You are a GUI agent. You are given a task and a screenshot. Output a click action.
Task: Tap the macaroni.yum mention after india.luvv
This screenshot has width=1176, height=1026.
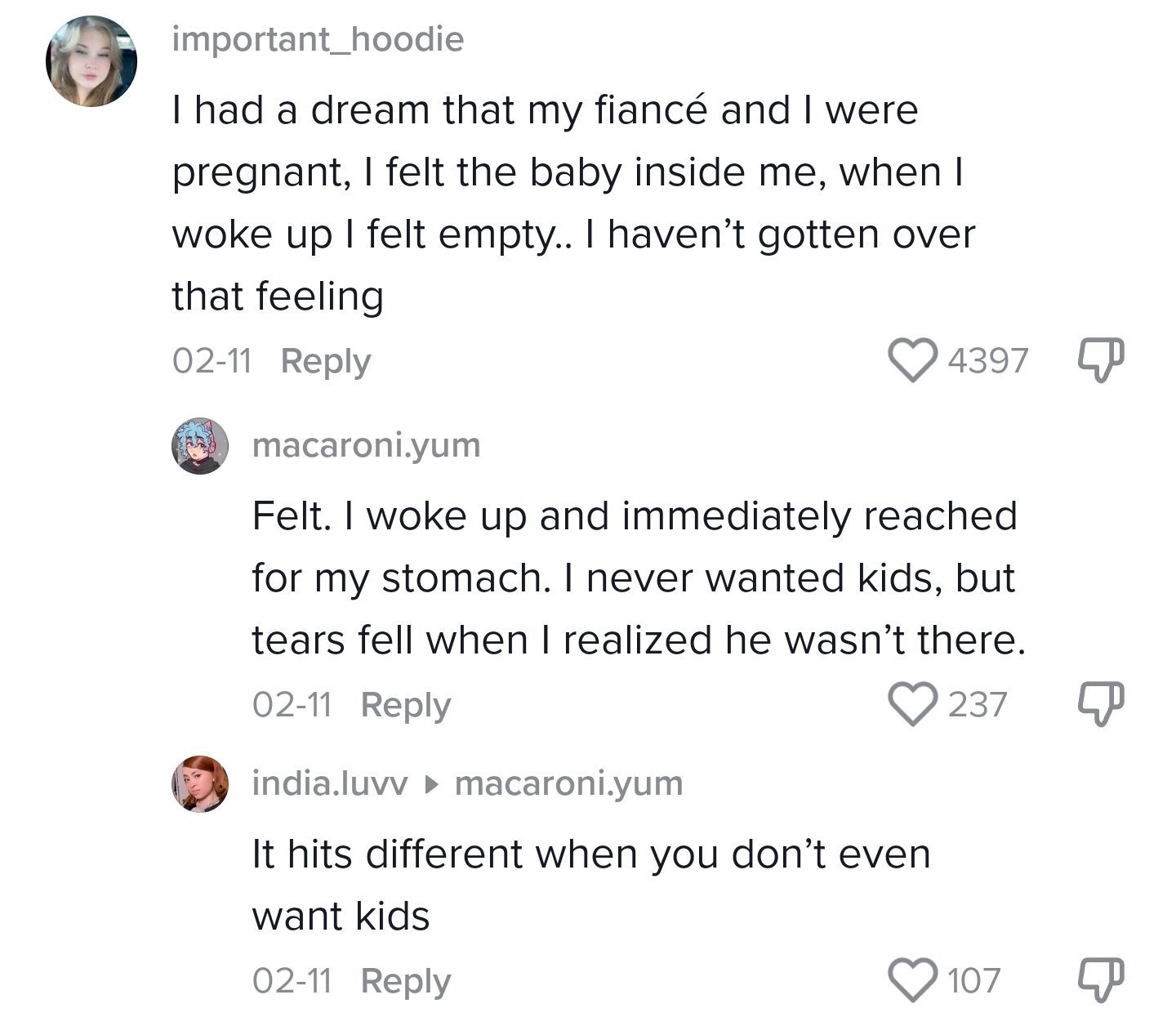point(568,783)
